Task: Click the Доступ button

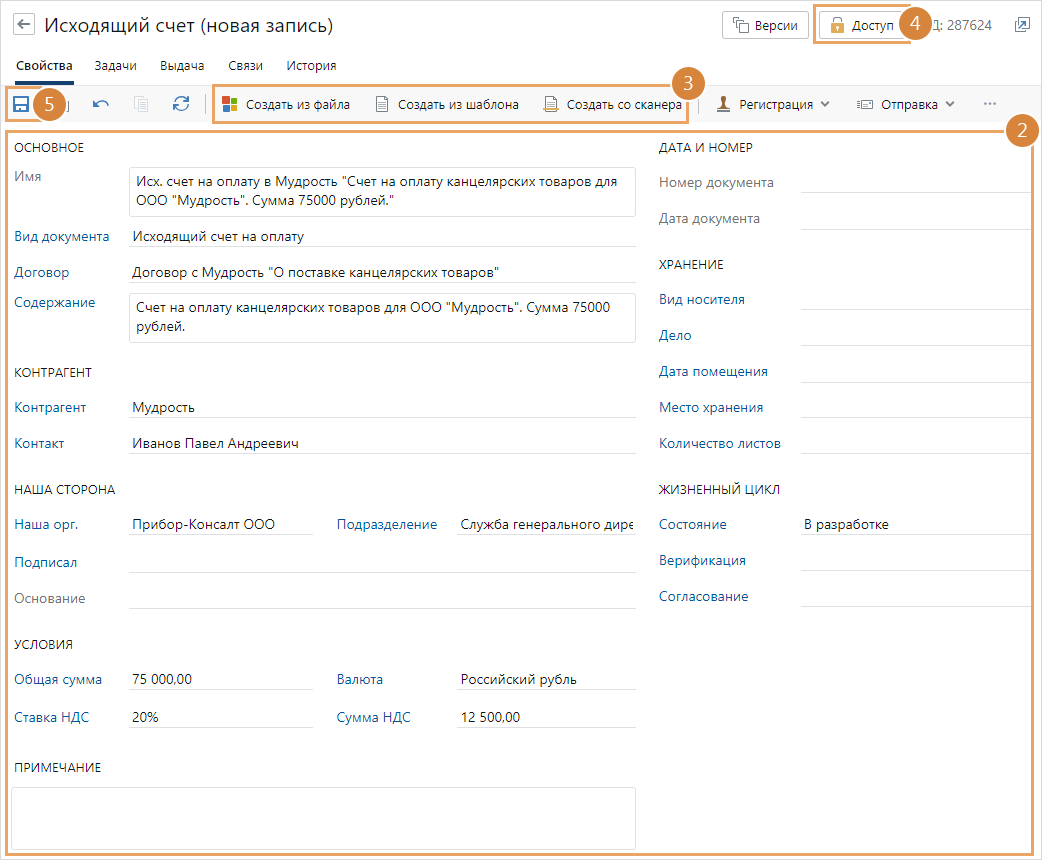Action: [x=862, y=25]
